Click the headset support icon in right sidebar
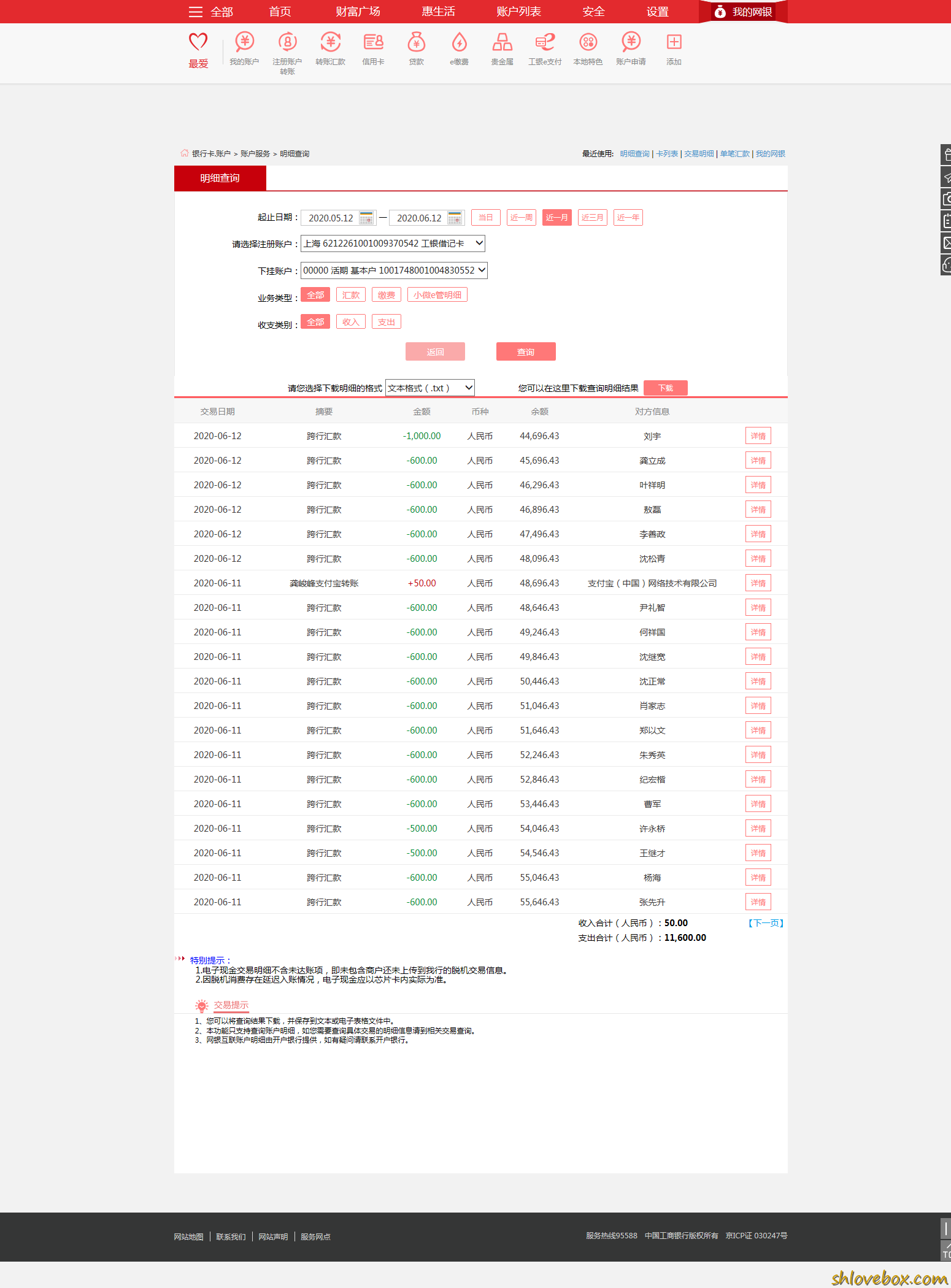 click(x=946, y=265)
